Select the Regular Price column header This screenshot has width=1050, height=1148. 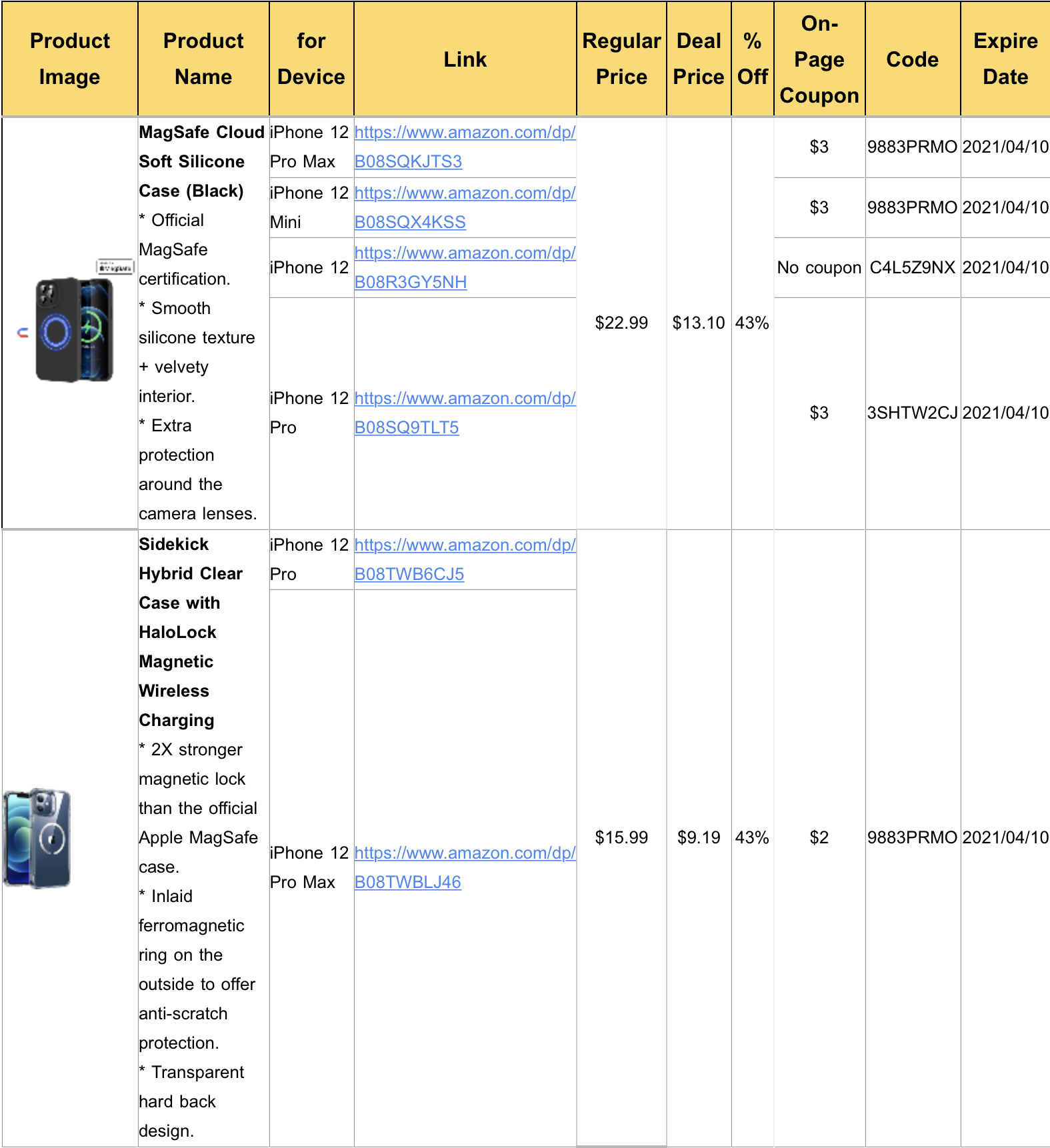click(x=621, y=59)
